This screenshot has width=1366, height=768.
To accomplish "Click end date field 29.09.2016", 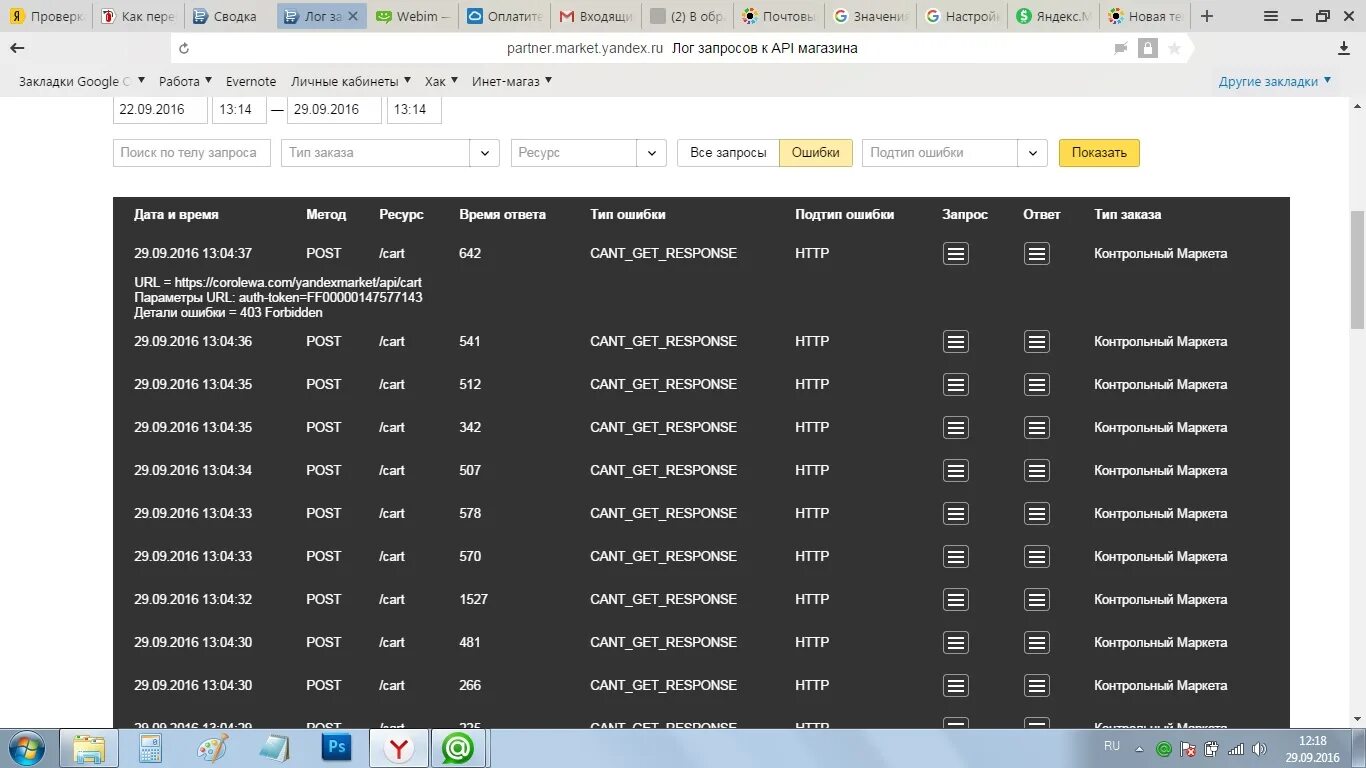I will click(x=334, y=110).
